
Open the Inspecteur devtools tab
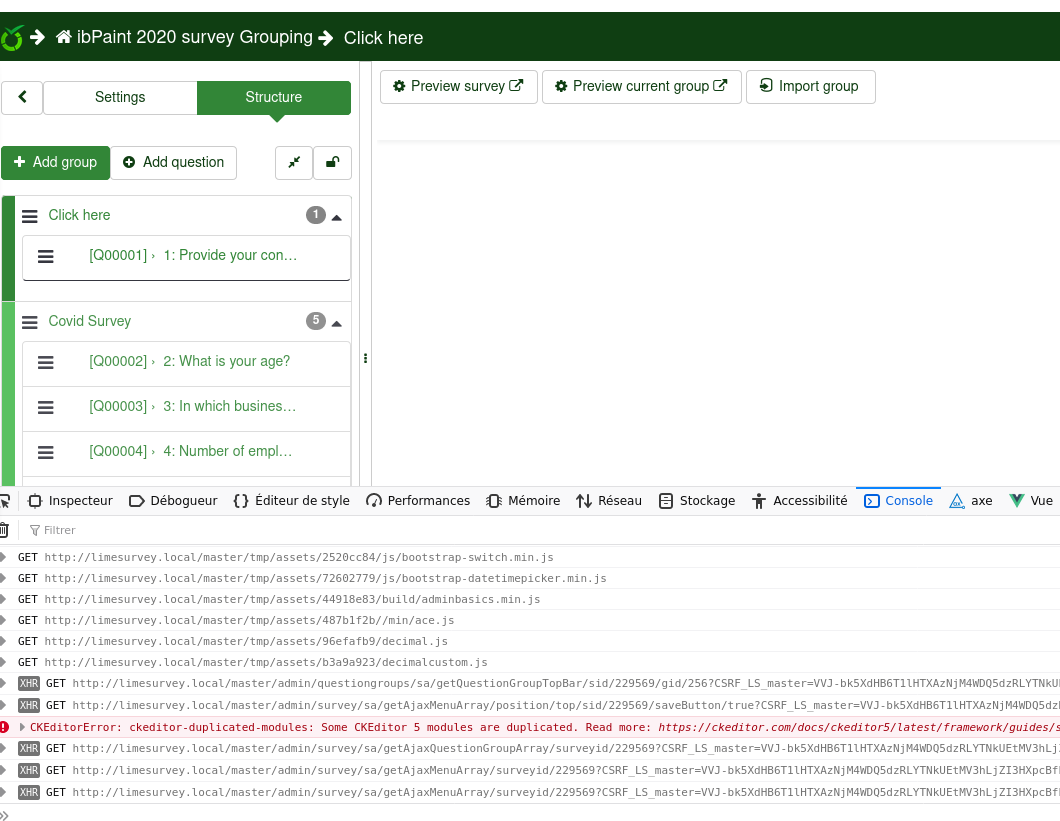coord(70,501)
